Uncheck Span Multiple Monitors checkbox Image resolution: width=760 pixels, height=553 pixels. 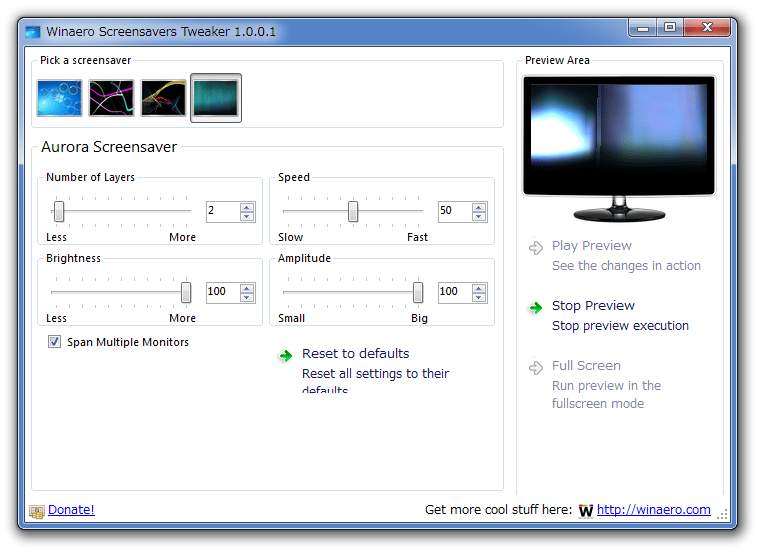click(x=54, y=342)
